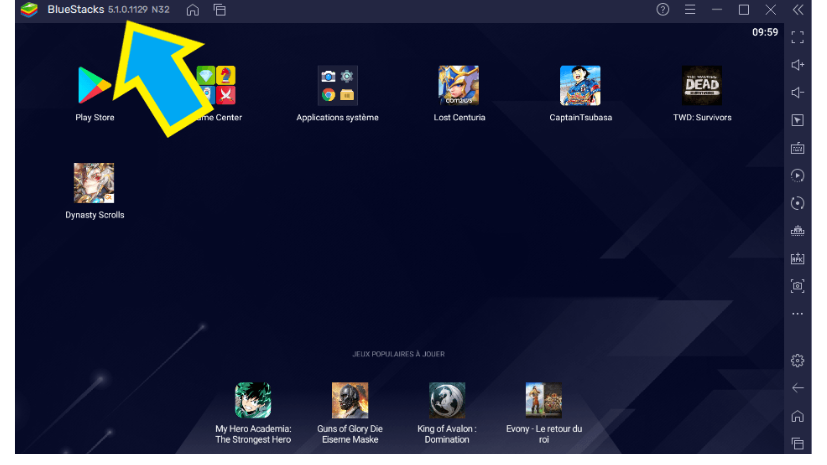Open the CaptainTsubasa game
This screenshot has height=465, width=827.
(580, 86)
